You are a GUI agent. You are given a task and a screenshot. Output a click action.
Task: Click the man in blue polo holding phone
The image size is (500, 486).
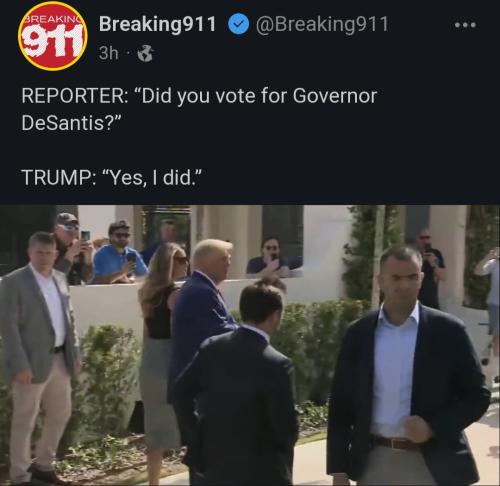[x=119, y=253]
